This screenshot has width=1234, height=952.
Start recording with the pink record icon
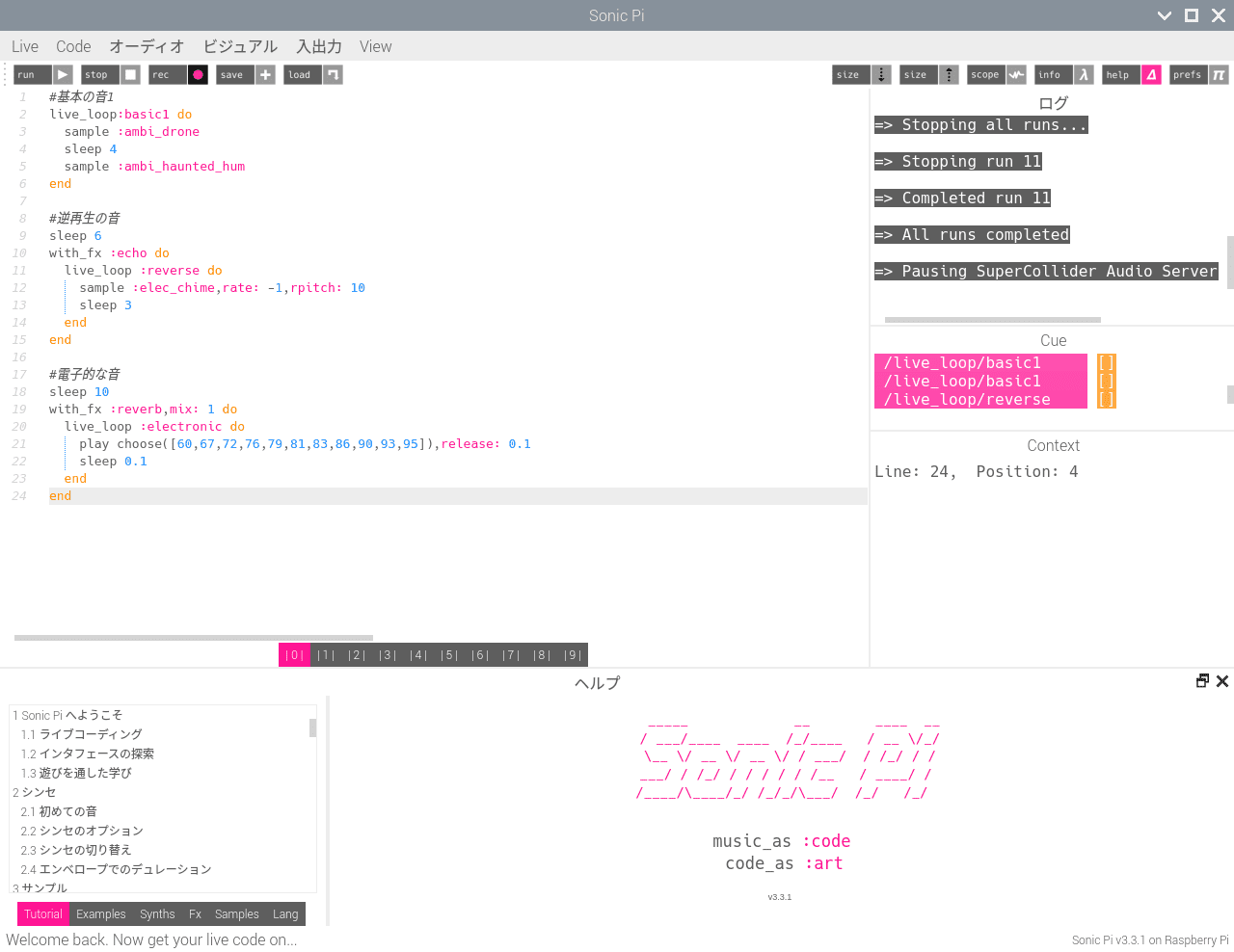[x=198, y=74]
